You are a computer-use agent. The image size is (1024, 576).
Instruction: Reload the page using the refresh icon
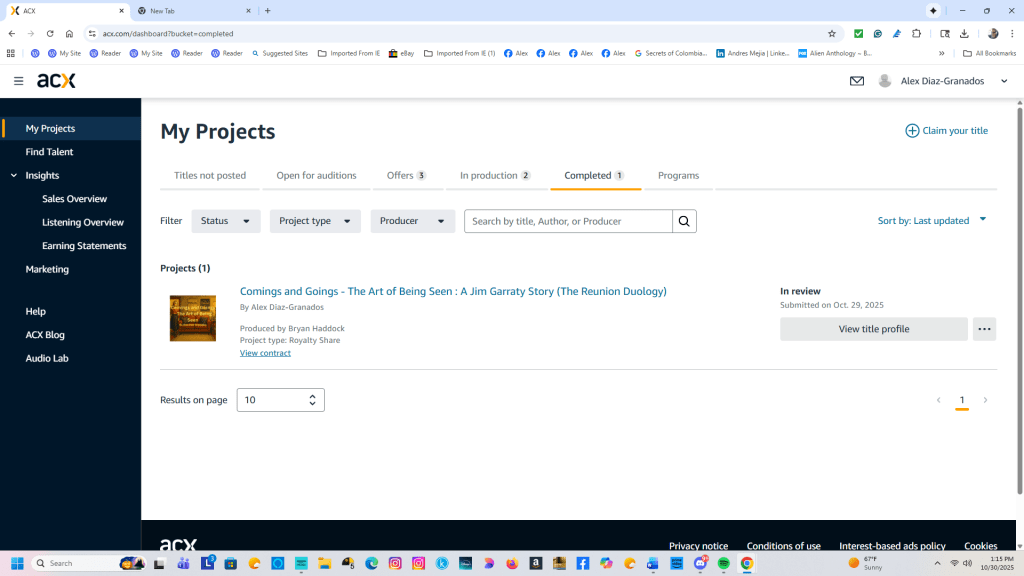coord(50,33)
